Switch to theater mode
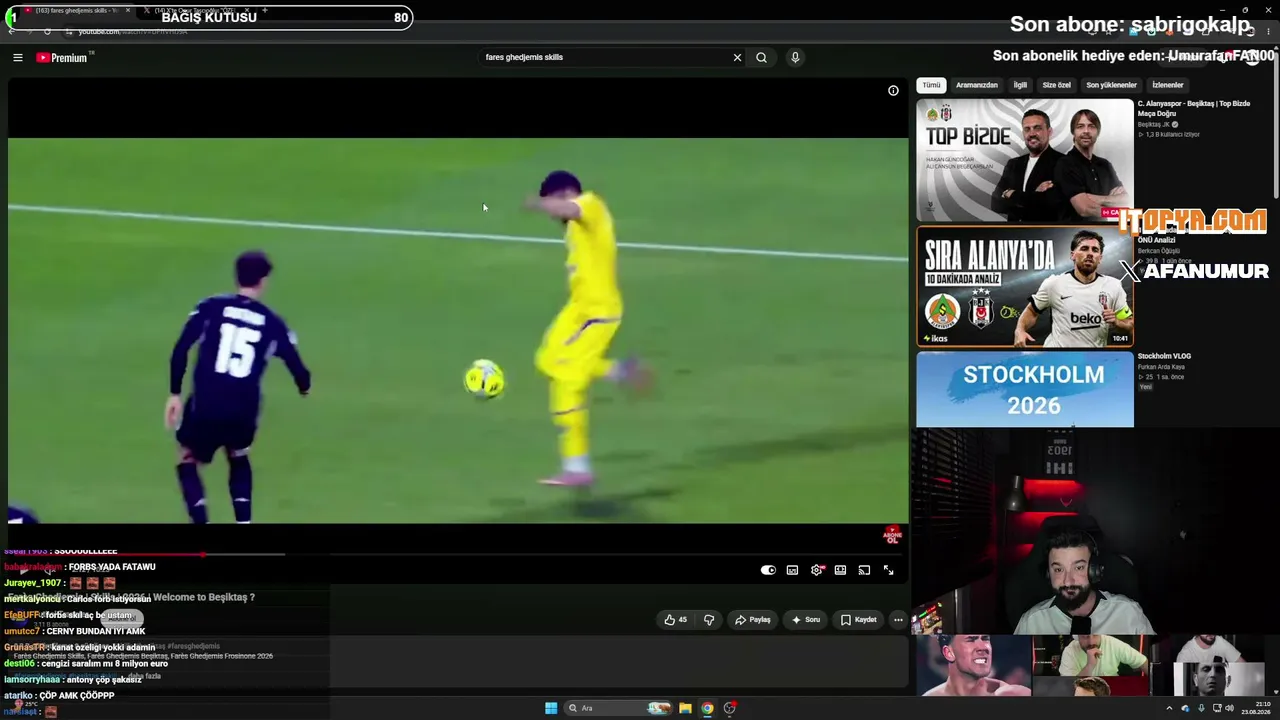Viewport: 1280px width, 720px height. pyautogui.click(x=840, y=570)
